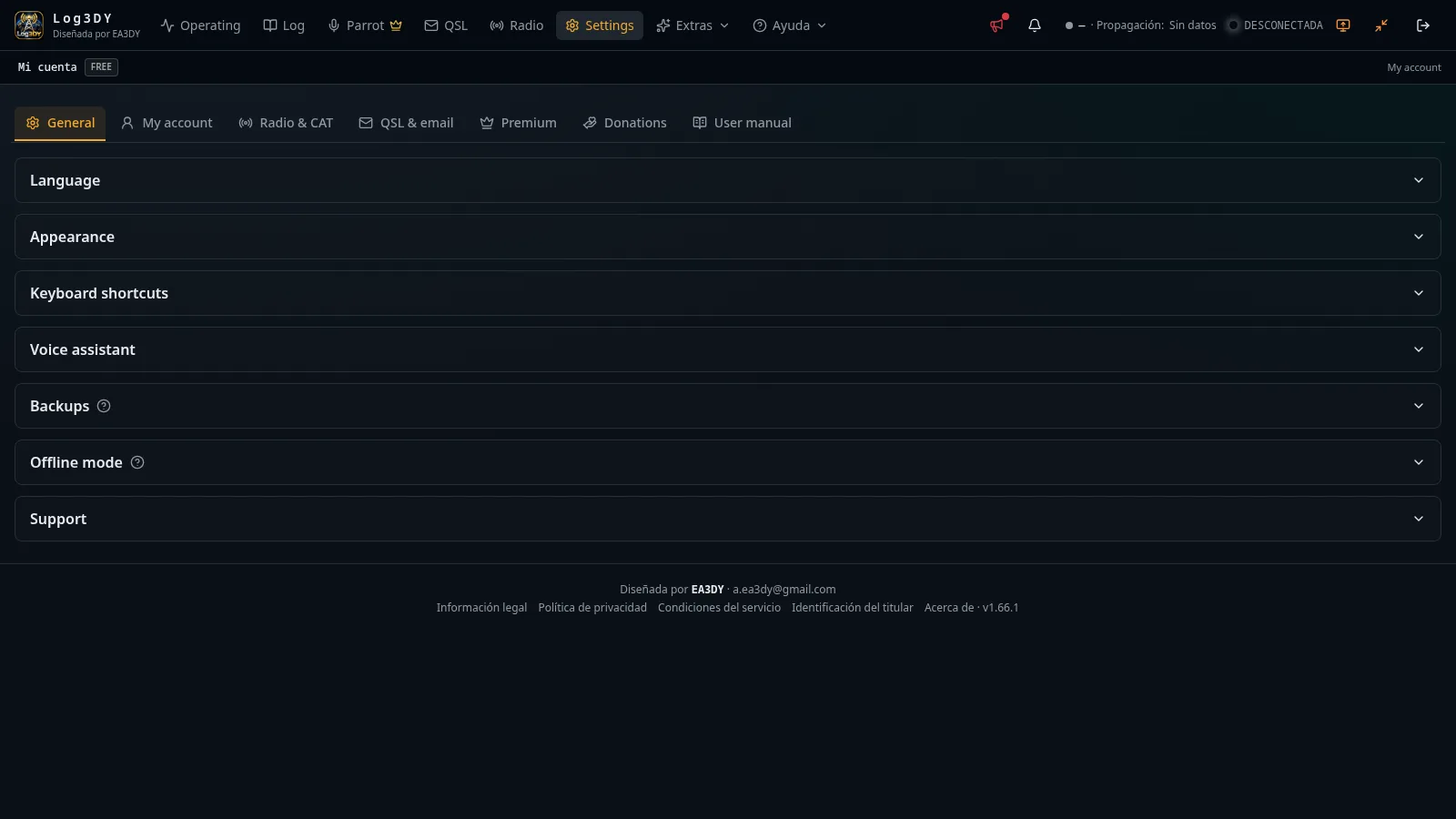The height and width of the screenshot is (819, 1456).
Task: Expand the Support section
Action: click(x=728, y=519)
